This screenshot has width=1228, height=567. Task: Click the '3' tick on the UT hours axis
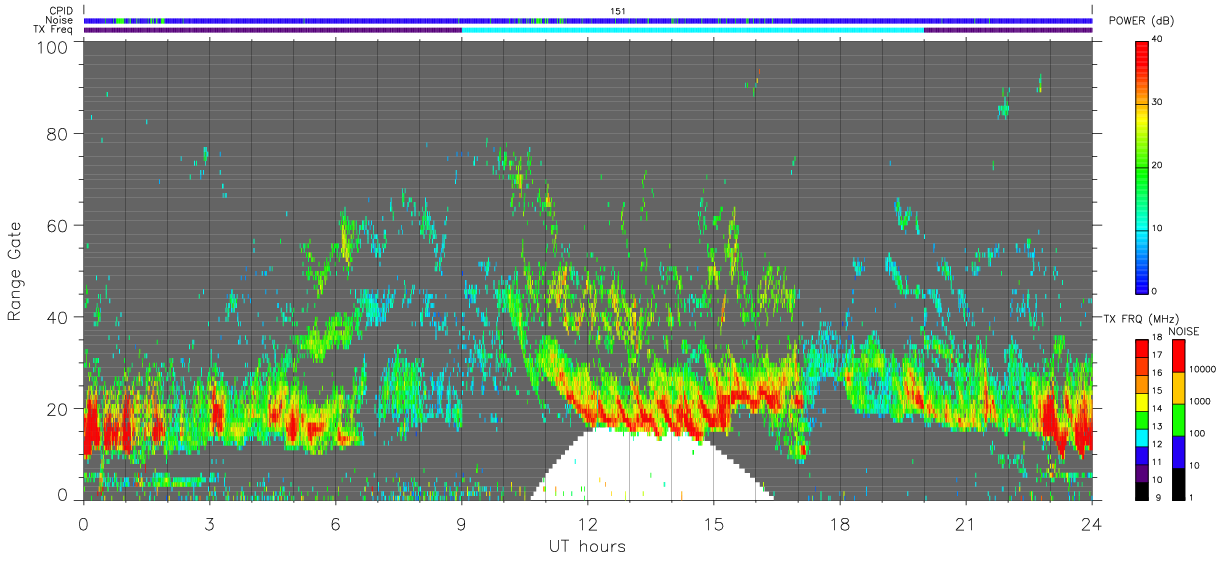(209, 523)
